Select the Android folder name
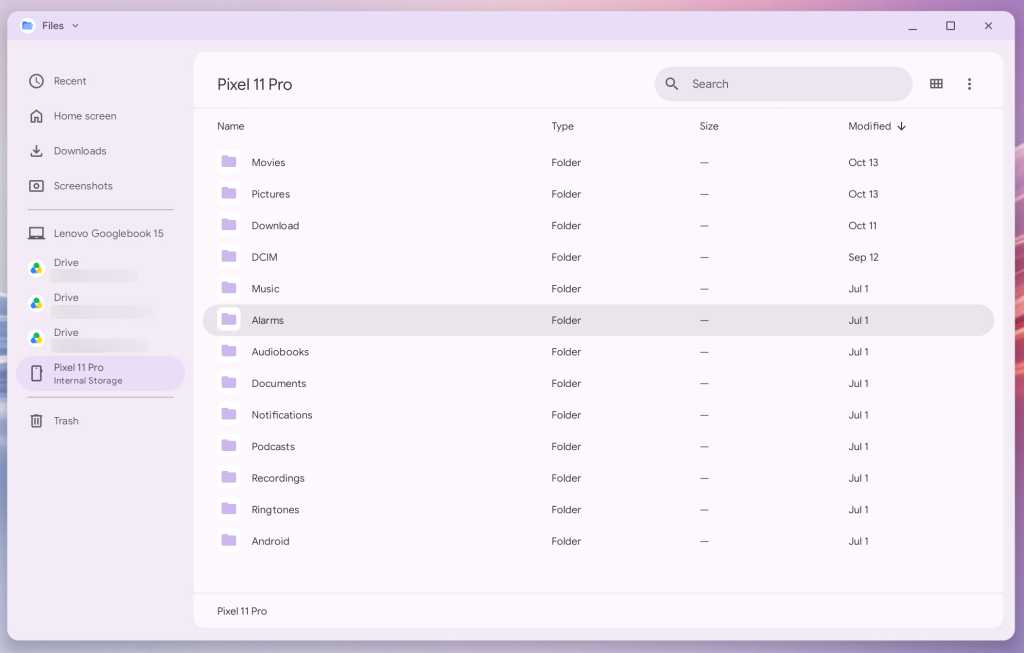This screenshot has width=1024, height=653. point(270,541)
